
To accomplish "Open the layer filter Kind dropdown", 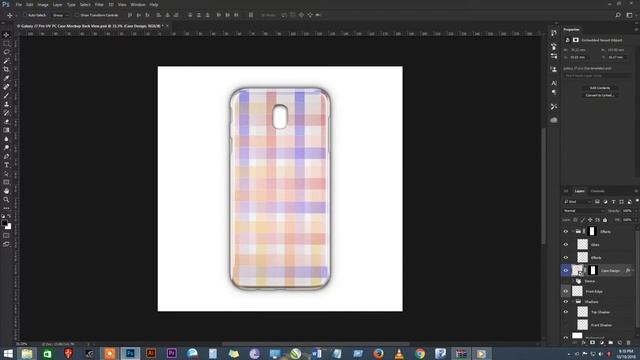I will coord(577,202).
